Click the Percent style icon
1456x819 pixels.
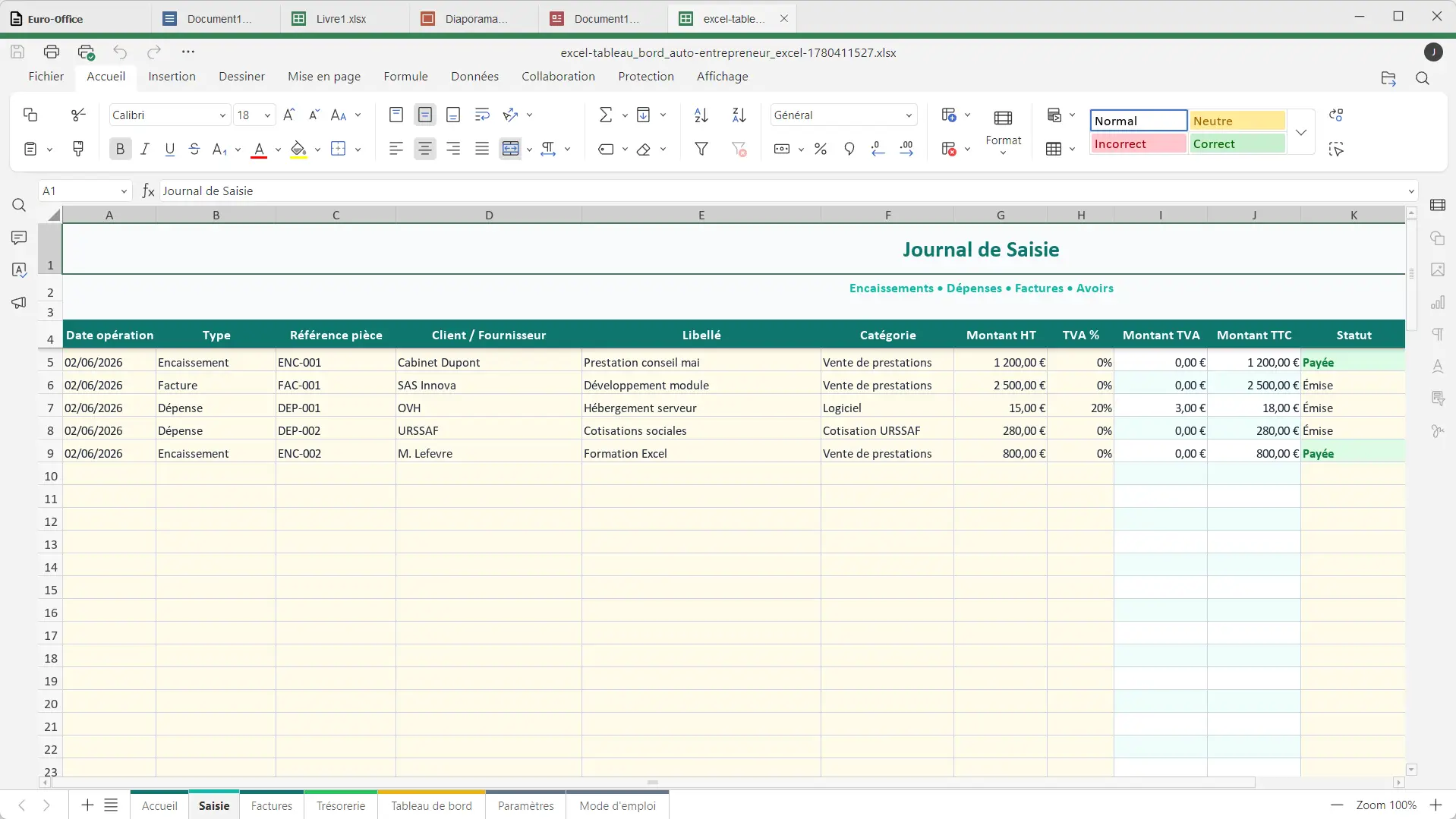click(x=821, y=149)
